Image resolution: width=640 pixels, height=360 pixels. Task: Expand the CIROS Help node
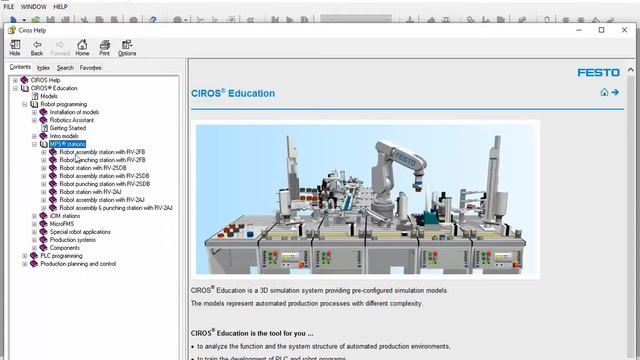click(x=15, y=80)
